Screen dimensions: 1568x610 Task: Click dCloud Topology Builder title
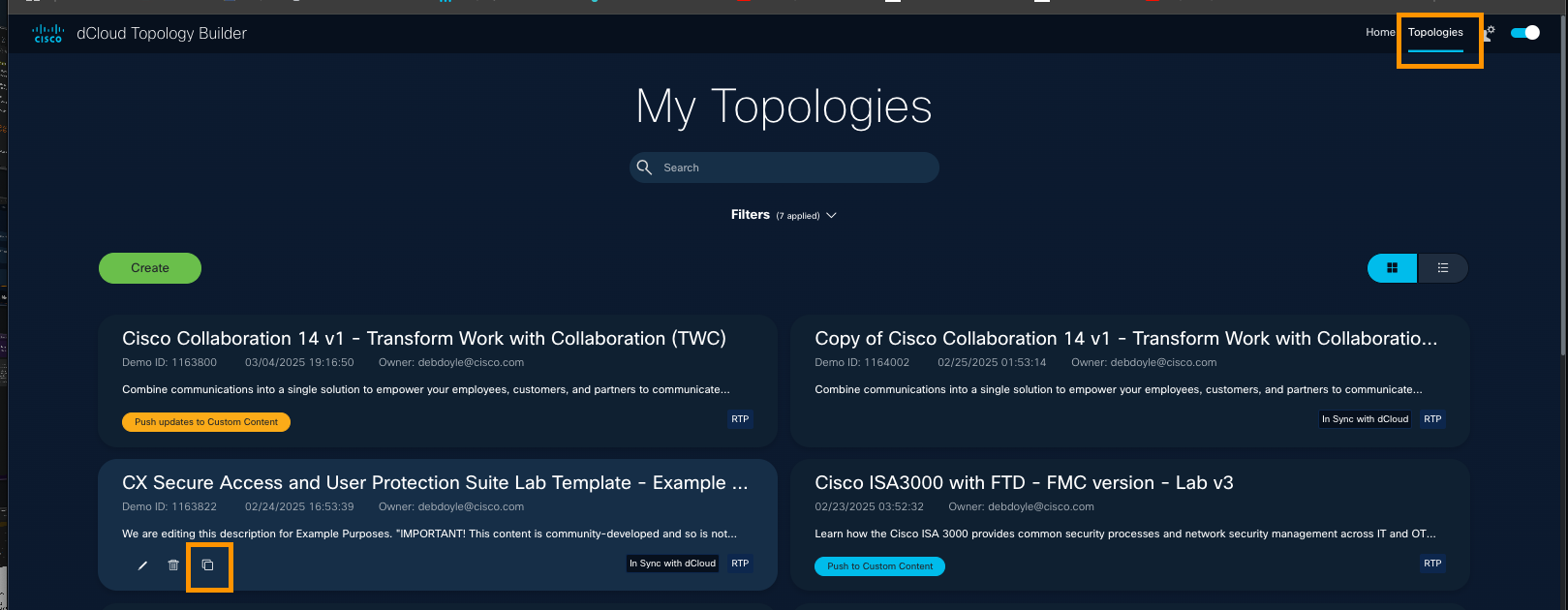tap(162, 34)
